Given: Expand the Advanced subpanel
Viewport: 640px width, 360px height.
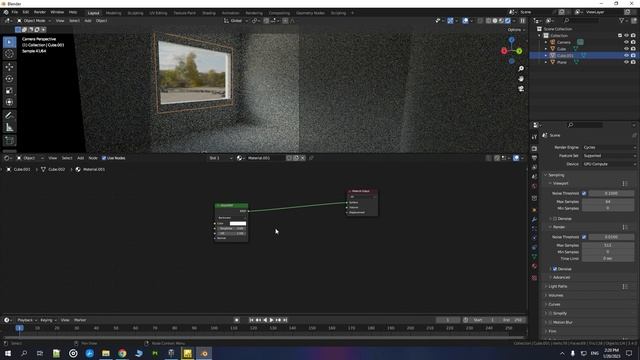Looking at the screenshot, I should (561, 278).
